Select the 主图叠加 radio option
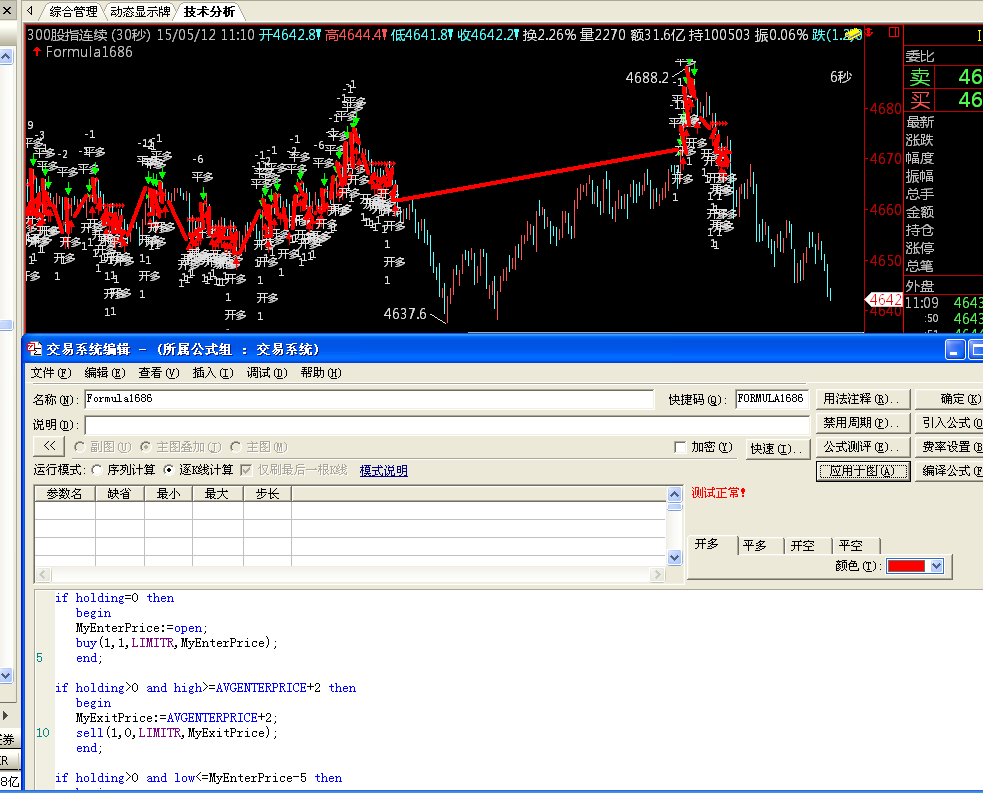The height and width of the screenshot is (793, 983). point(145,447)
